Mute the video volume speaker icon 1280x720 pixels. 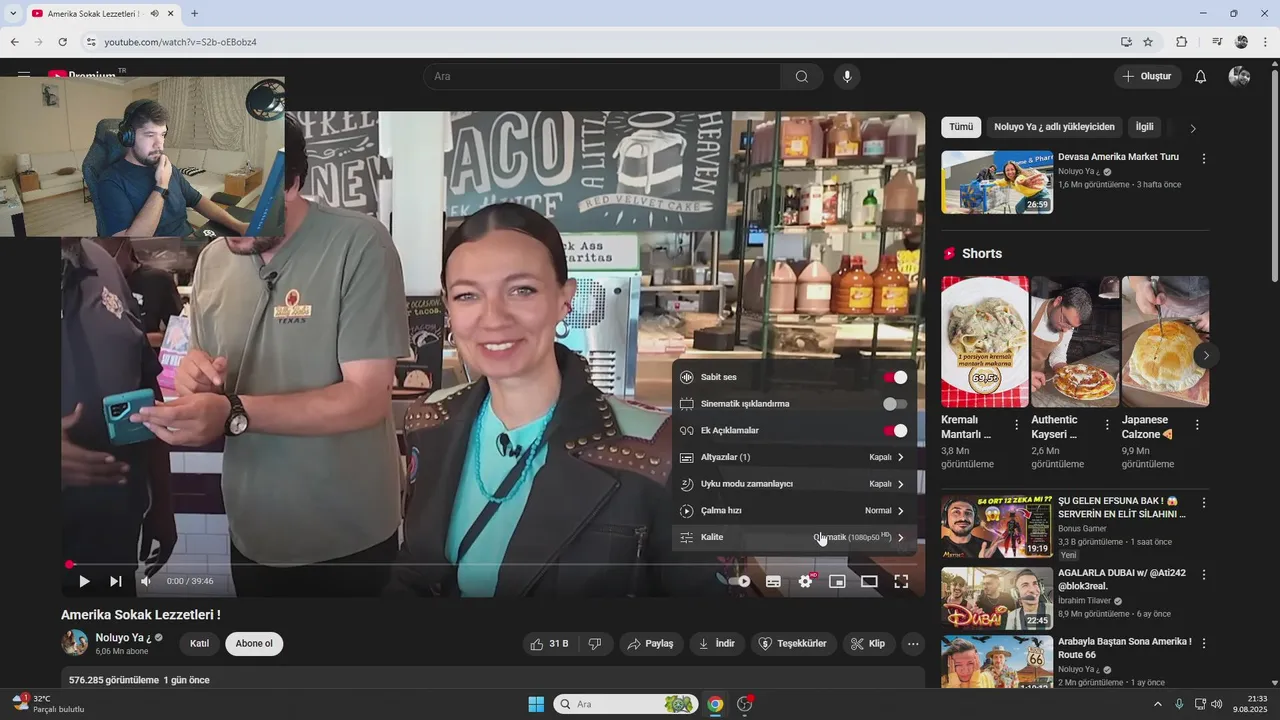pyautogui.click(x=146, y=581)
